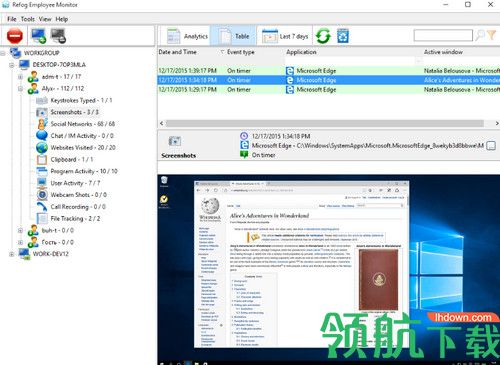Screen dimensions: 500x365
Task: Click the red stop monitoring icon
Action: point(15,36)
